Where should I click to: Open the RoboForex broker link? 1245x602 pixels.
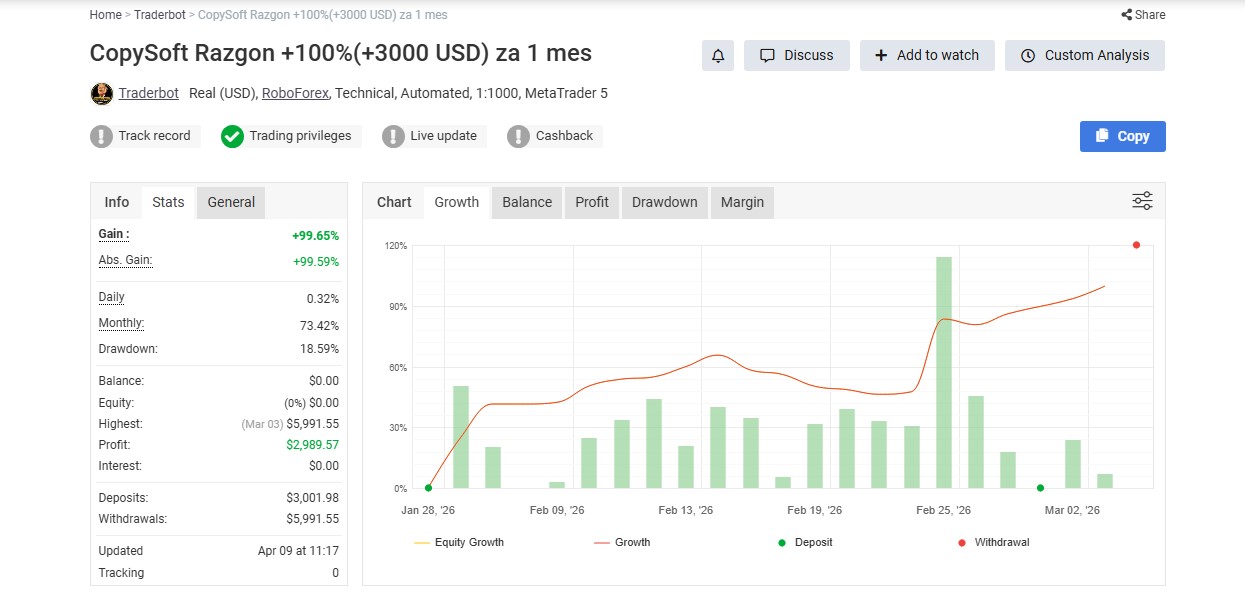click(295, 93)
